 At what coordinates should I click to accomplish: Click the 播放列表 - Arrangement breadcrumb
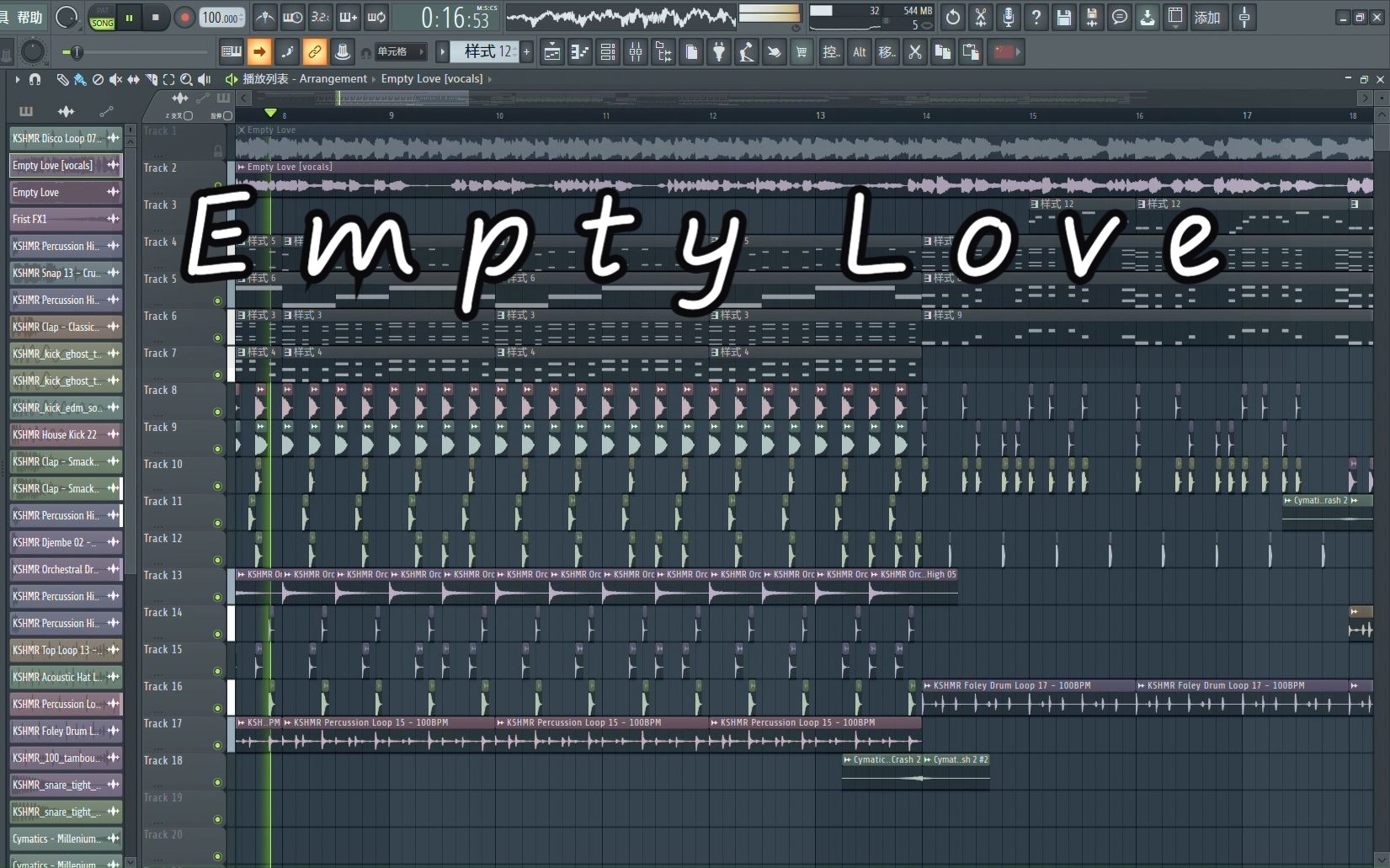point(305,79)
